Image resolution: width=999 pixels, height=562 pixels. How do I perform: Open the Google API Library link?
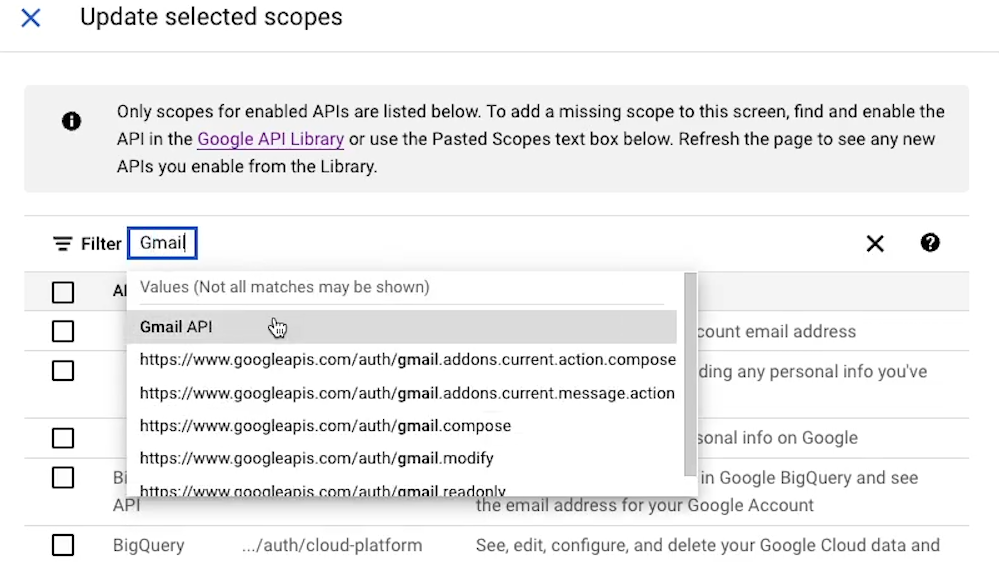click(271, 139)
